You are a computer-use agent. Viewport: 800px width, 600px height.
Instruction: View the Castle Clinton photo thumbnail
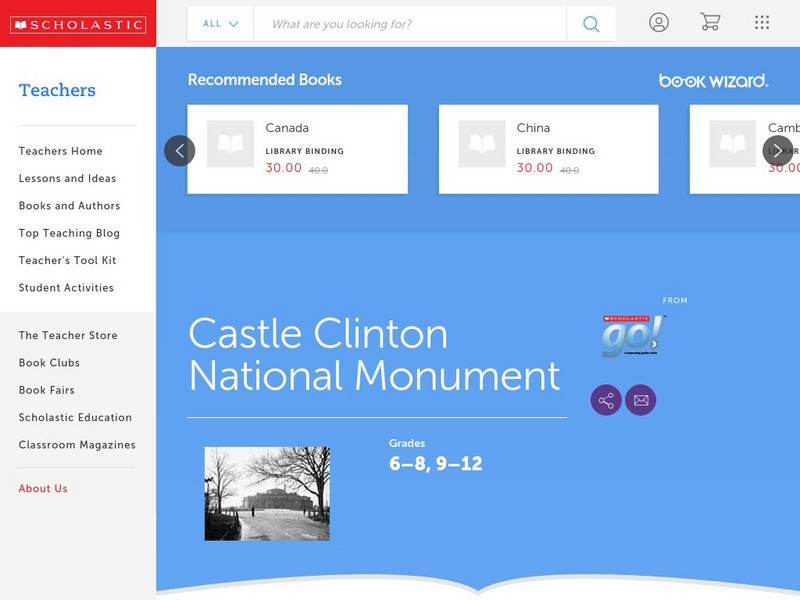[x=266, y=493]
